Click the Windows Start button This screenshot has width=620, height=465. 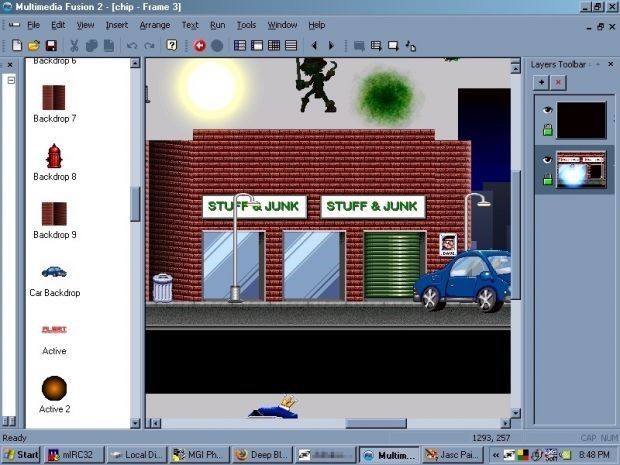(x=21, y=455)
